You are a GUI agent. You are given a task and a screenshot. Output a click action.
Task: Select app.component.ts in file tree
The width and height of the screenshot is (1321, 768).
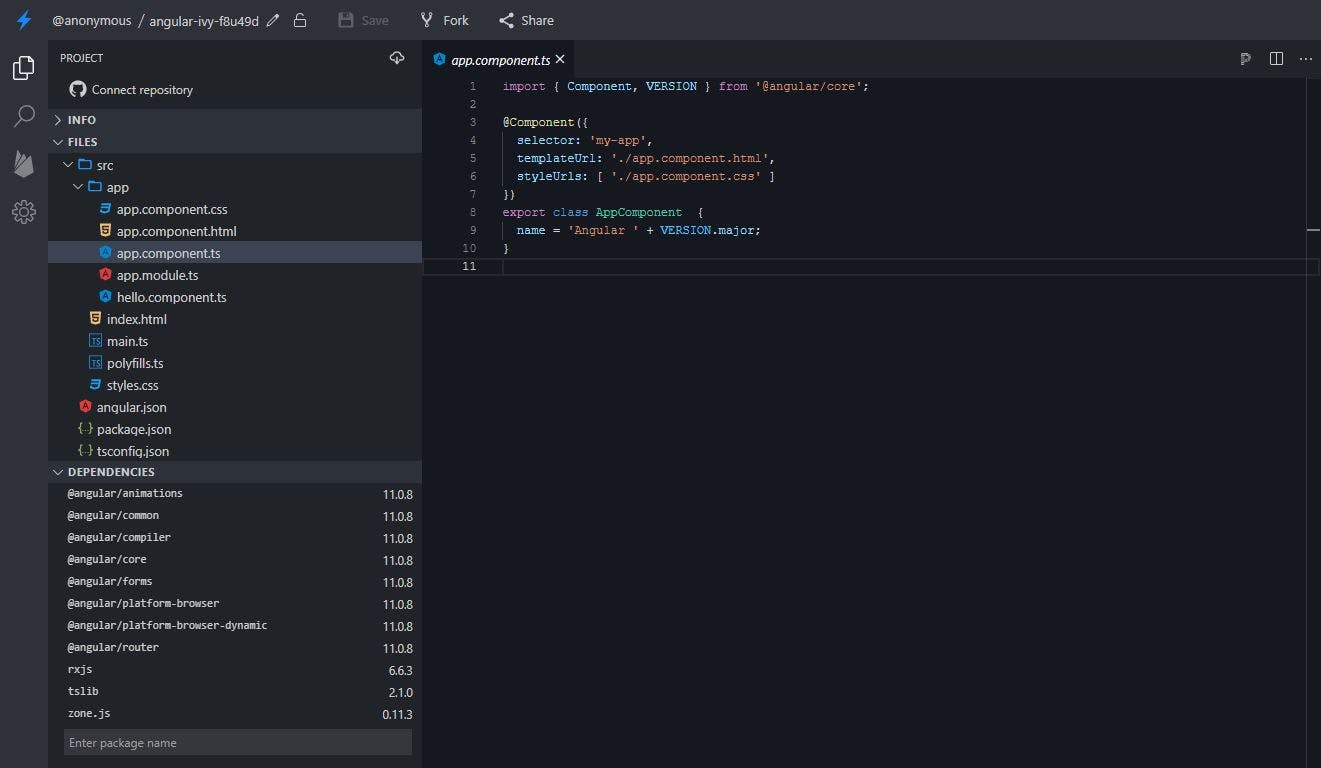[235, 253]
